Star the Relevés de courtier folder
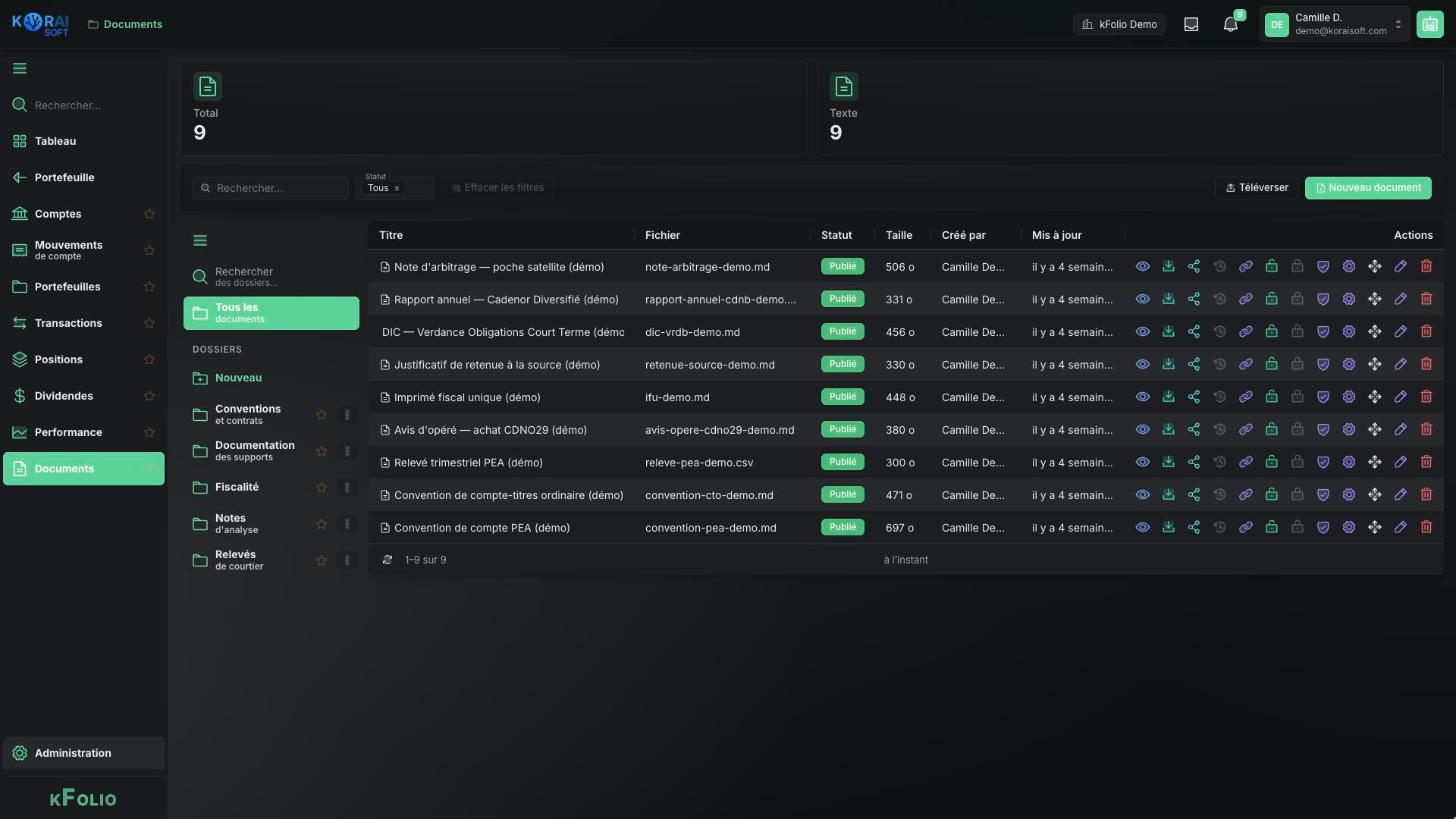Viewport: 1456px width, 819px height. click(x=321, y=561)
